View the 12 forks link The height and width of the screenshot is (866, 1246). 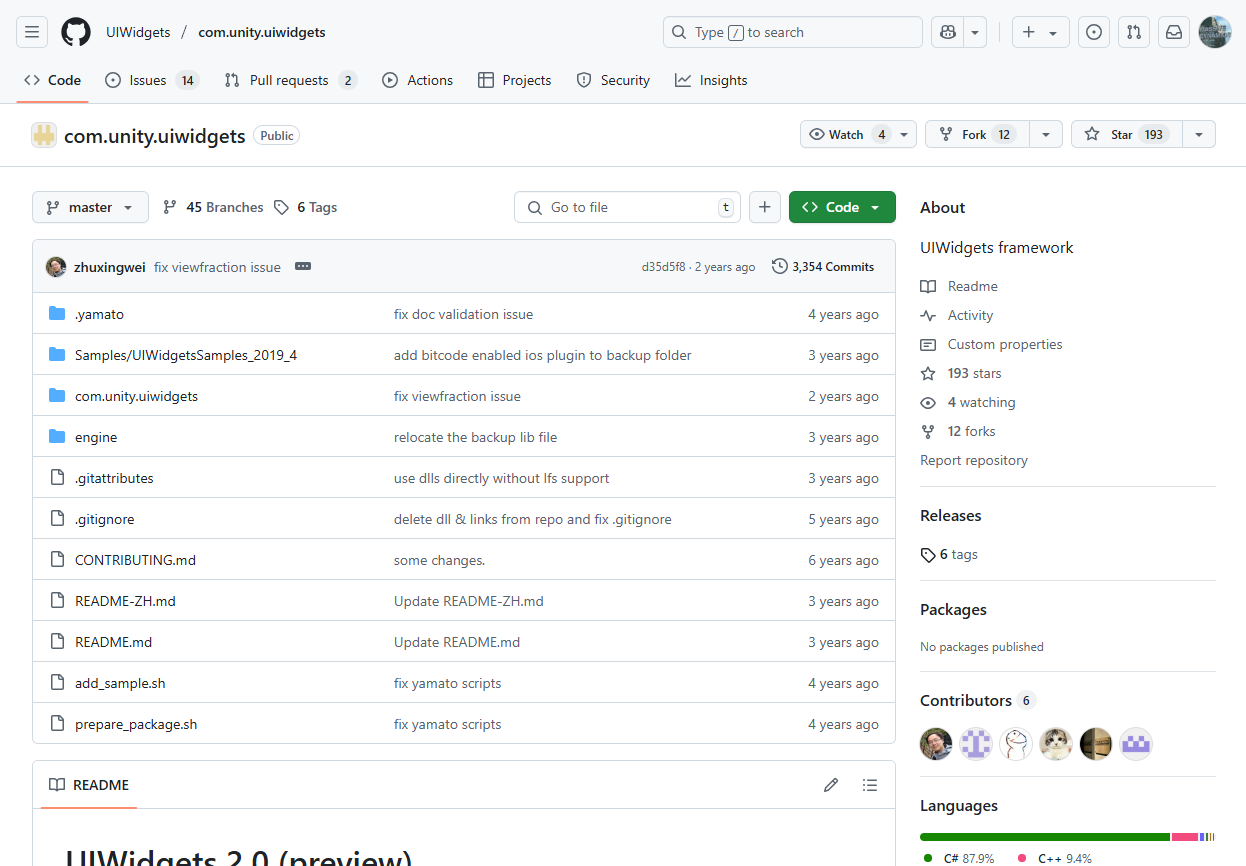pos(958,431)
